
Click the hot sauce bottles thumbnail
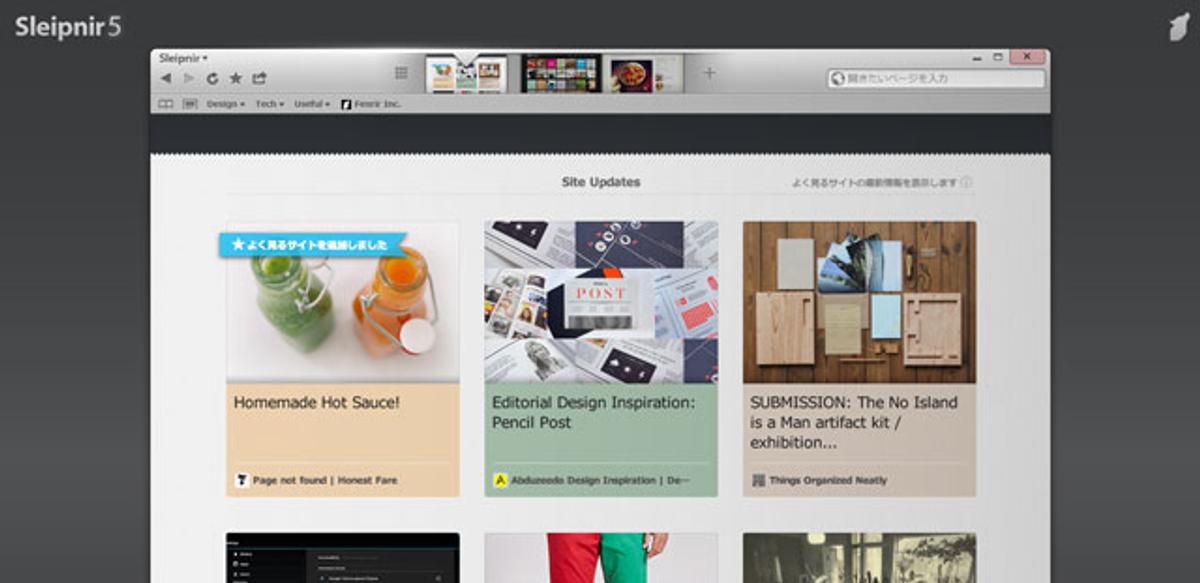[x=343, y=303]
